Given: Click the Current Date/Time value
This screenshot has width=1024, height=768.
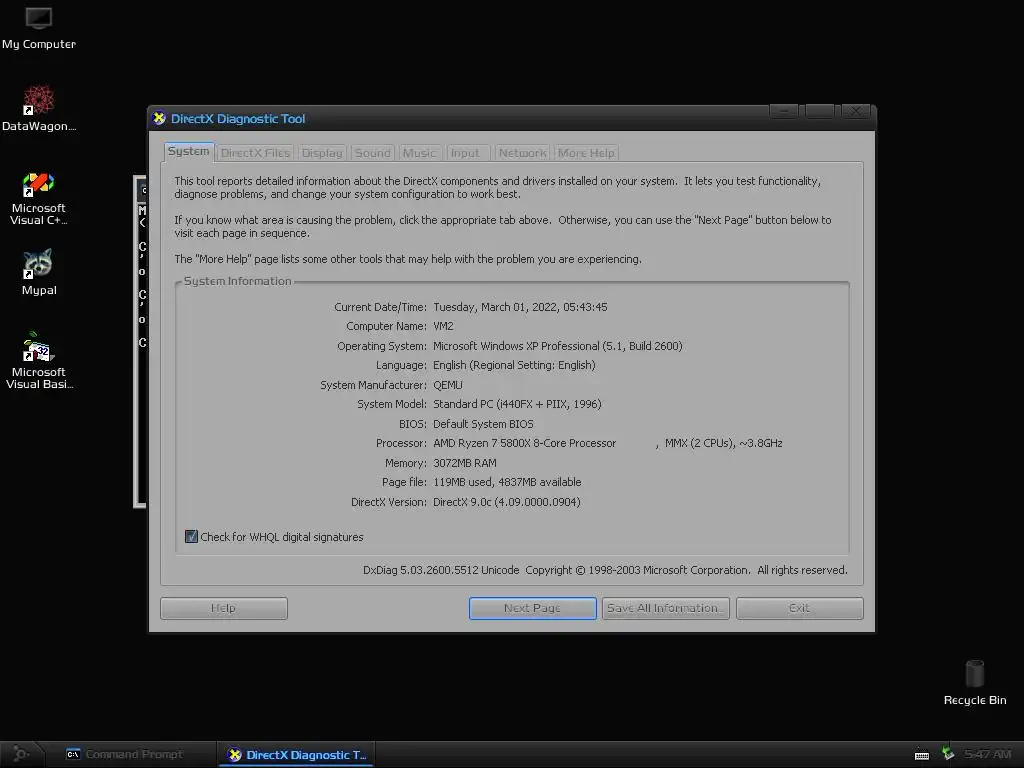Looking at the screenshot, I should (x=520, y=307).
